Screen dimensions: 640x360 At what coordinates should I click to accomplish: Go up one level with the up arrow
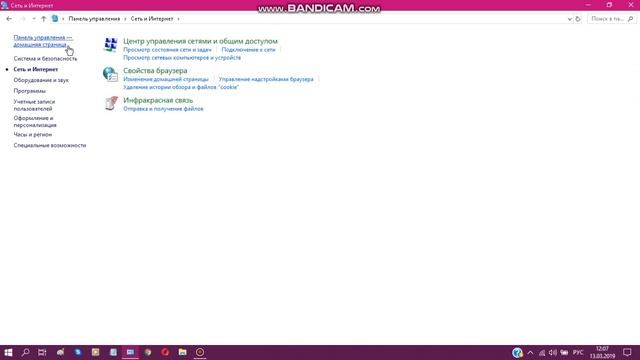click(x=44, y=19)
